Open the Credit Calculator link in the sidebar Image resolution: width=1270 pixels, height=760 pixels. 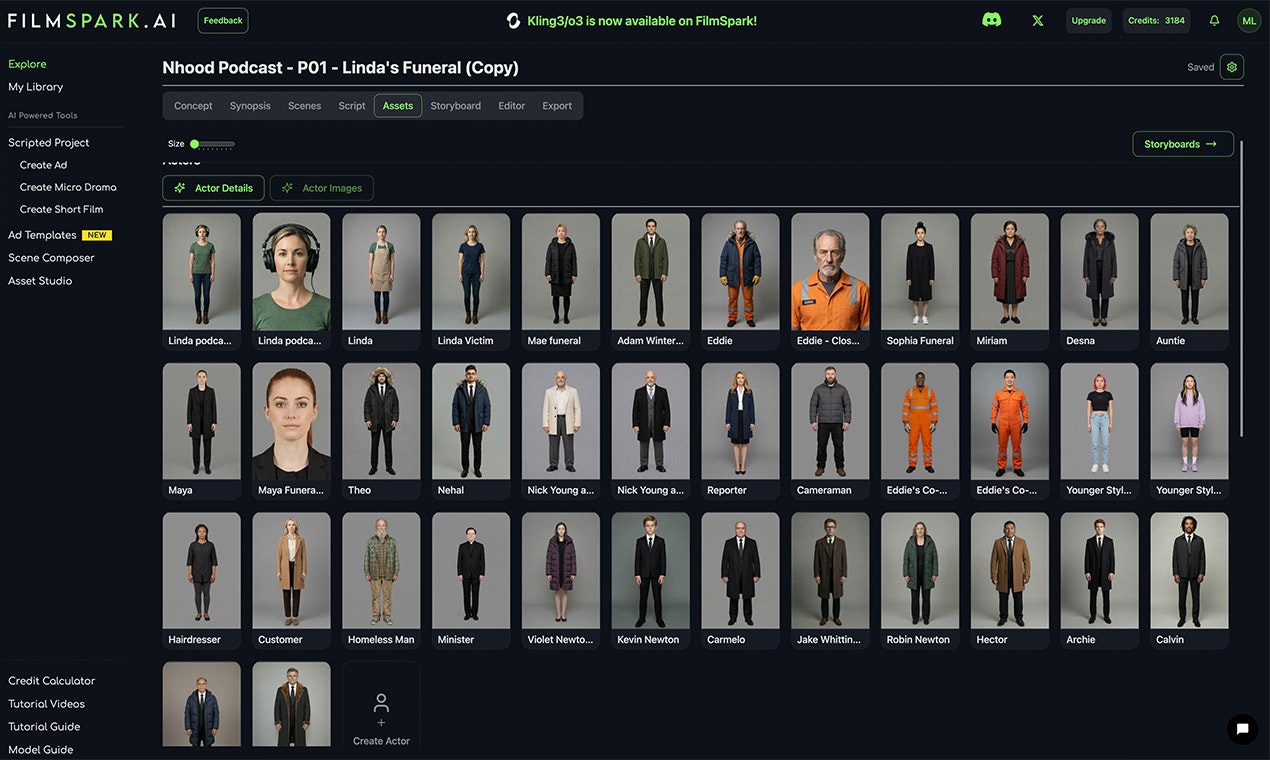point(51,680)
